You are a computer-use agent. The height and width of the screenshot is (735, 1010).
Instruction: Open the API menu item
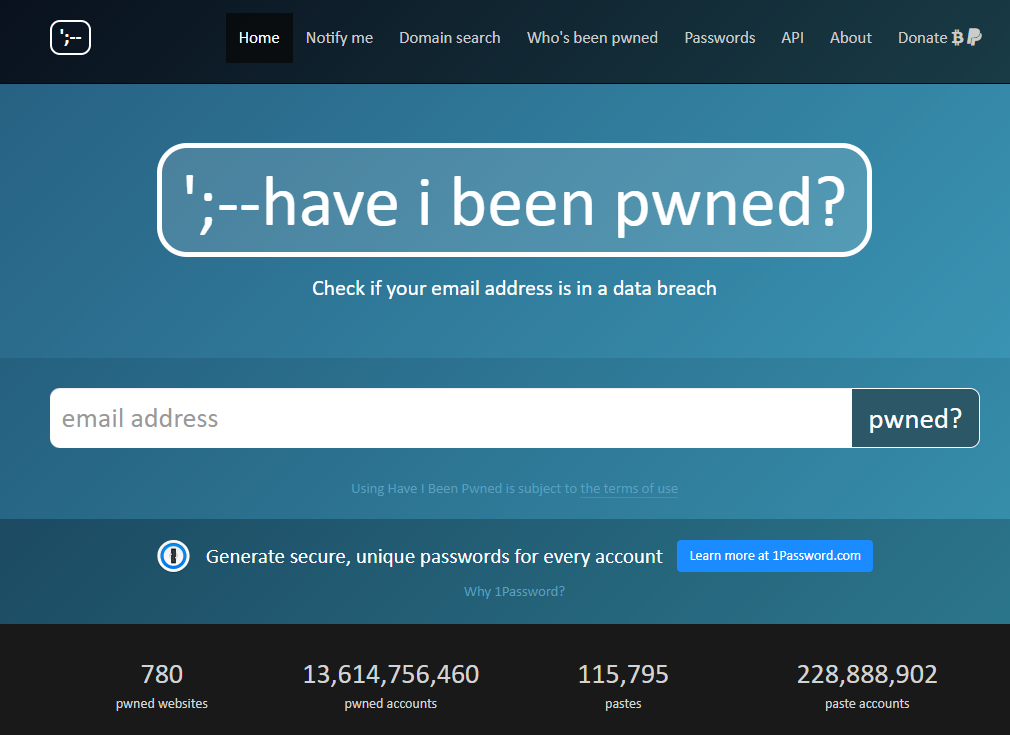click(792, 38)
